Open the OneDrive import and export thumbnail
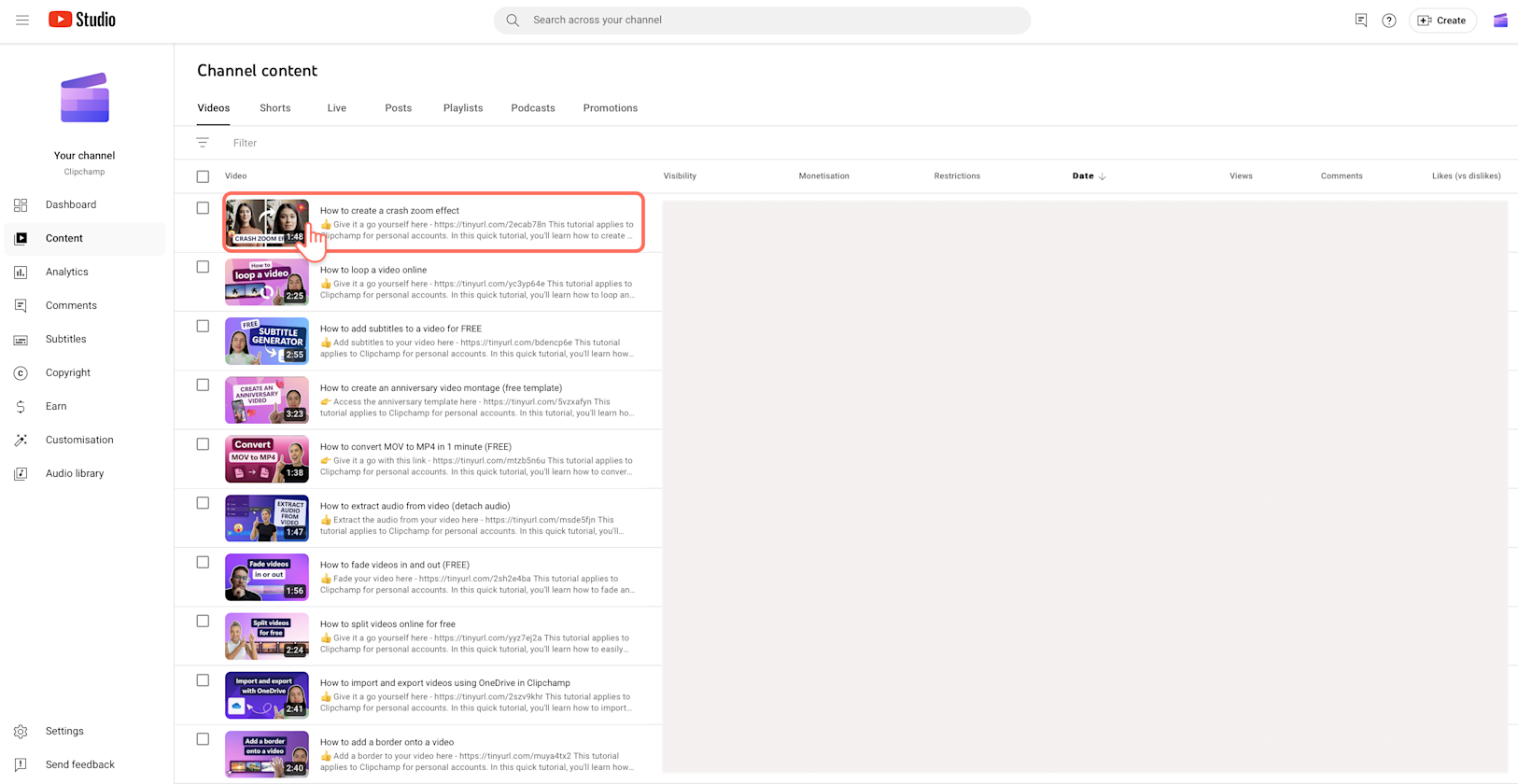The width and height of the screenshot is (1518, 784). 267,695
